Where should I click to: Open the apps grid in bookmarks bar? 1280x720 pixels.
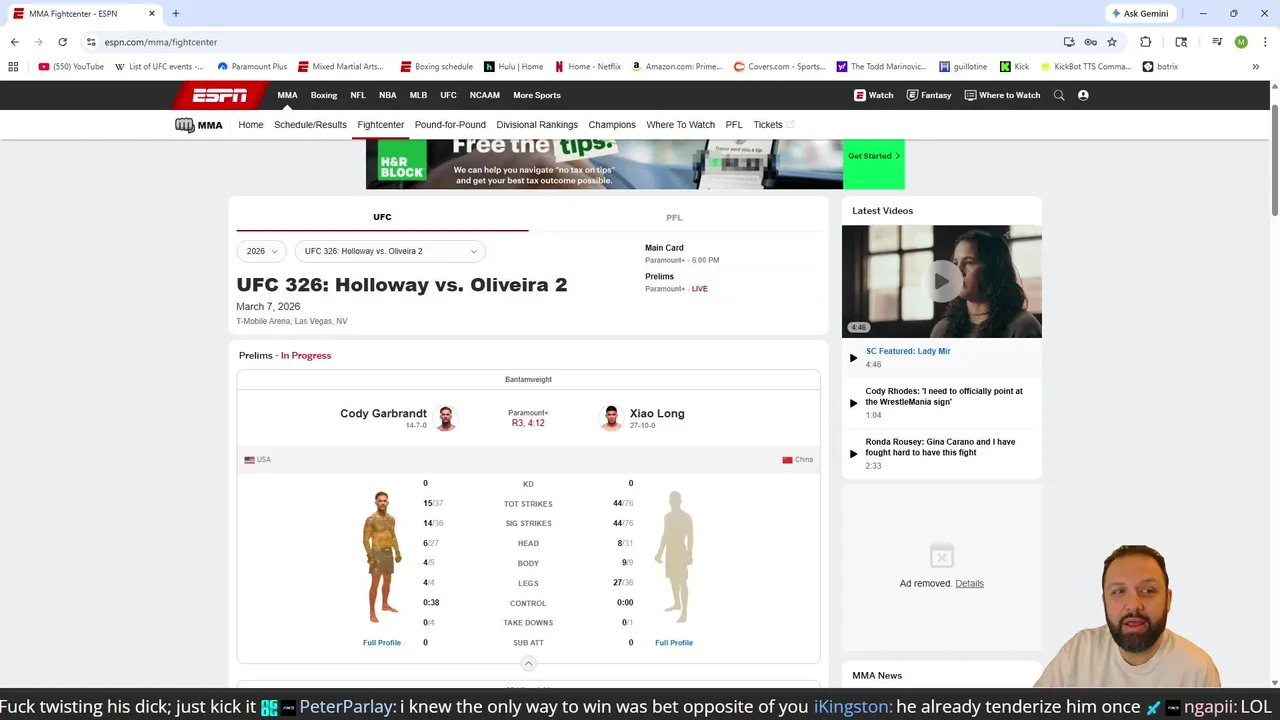[13, 67]
